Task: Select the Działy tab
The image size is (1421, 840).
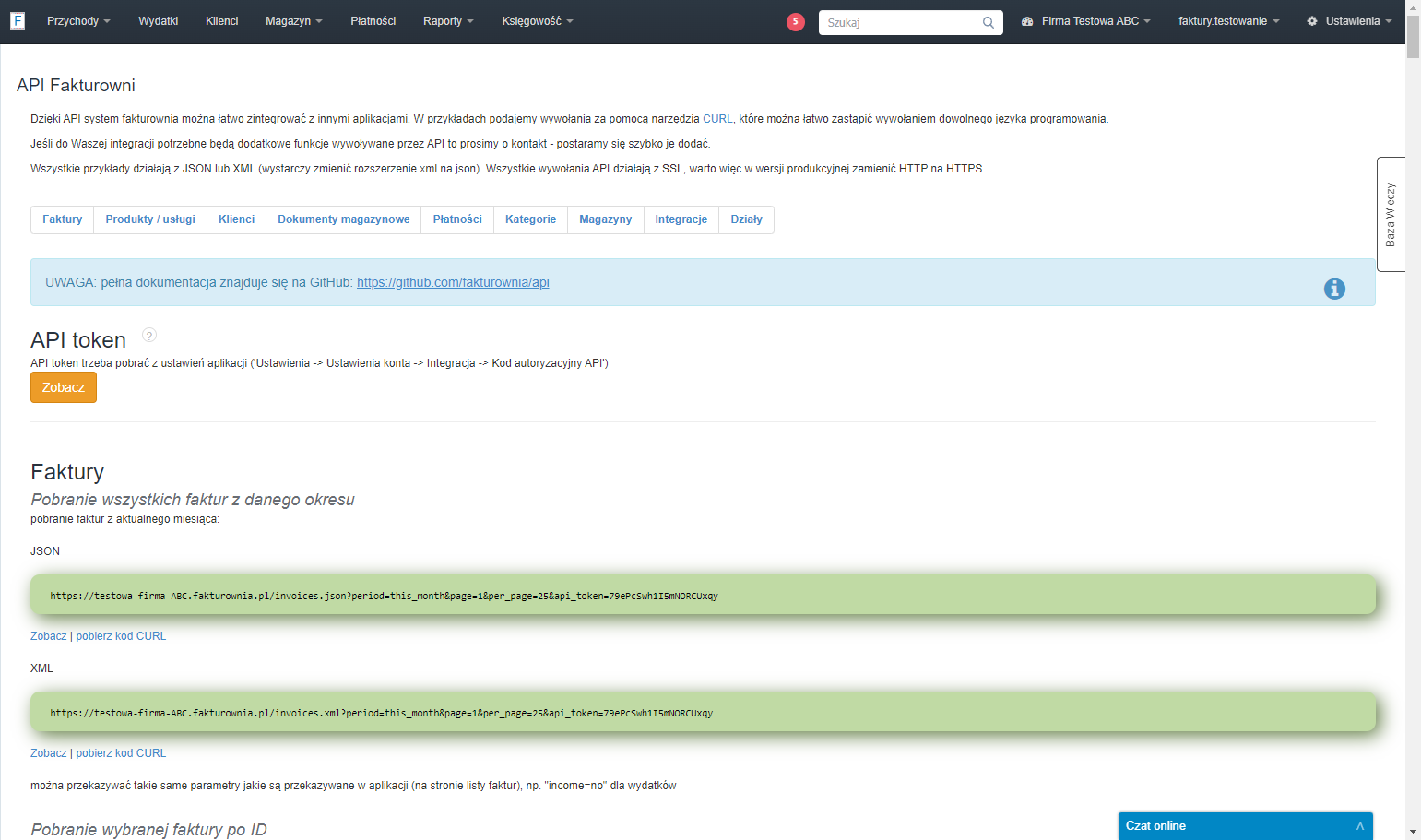Action: tap(747, 219)
